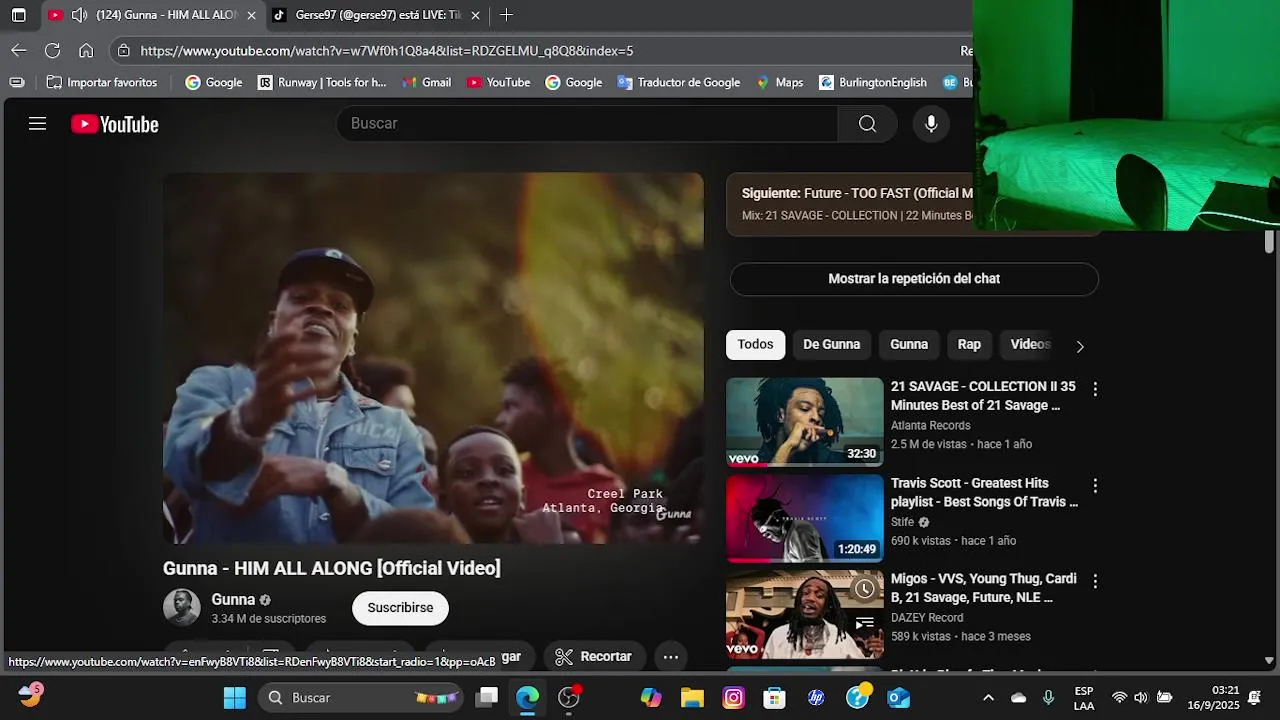Open the browser home page
The image size is (1280, 720).
pos(86,50)
